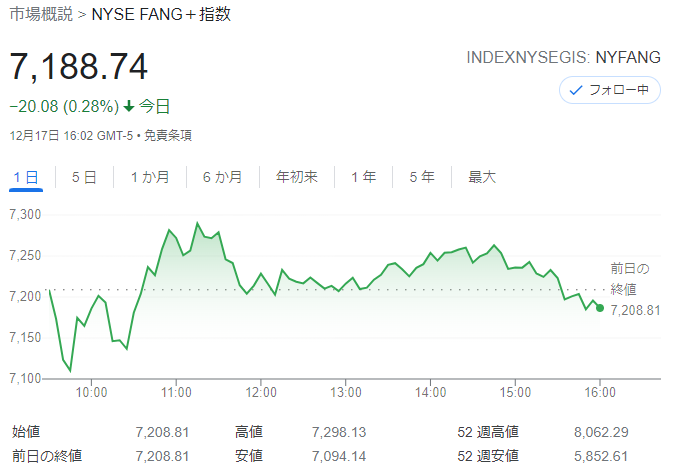Open the 免責条項 disclaimer link
The image size is (675, 469).
click(168, 136)
